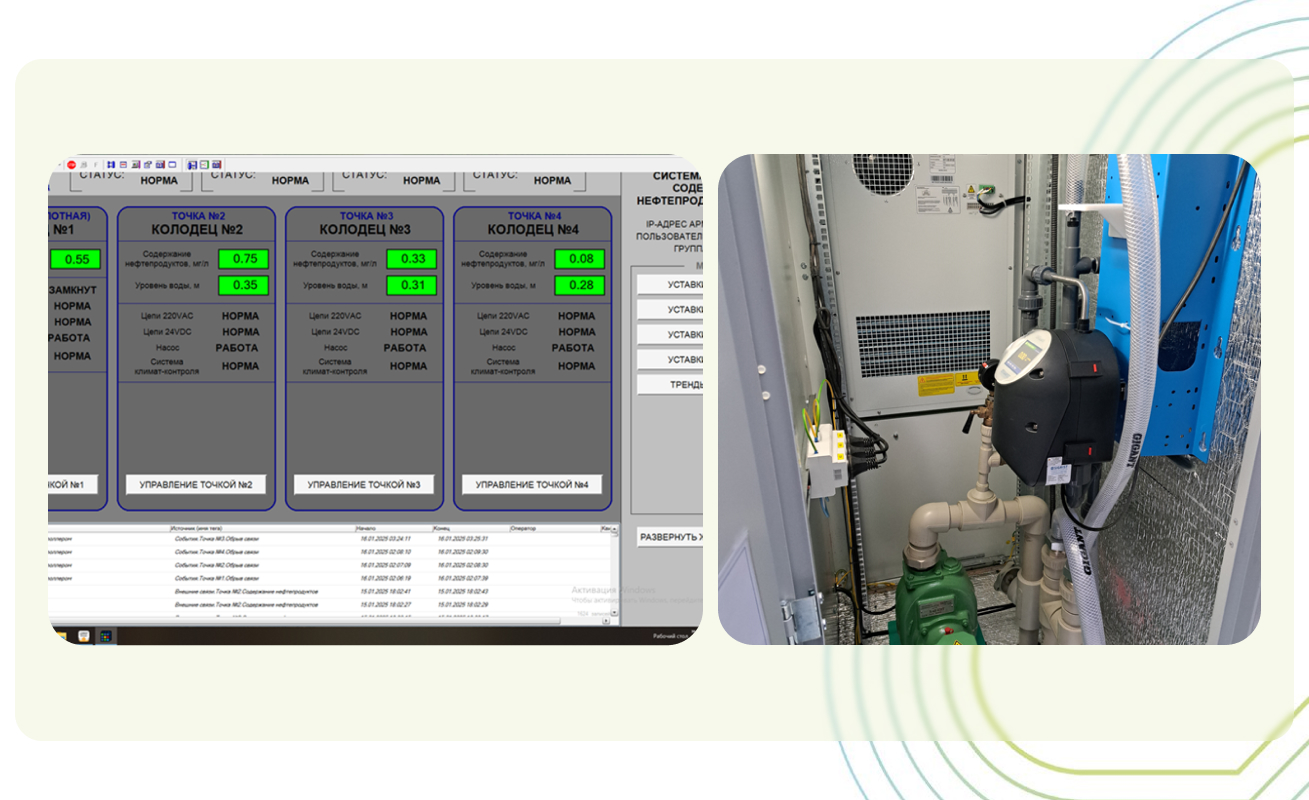This screenshot has width=1309, height=800.
Task: Select log entry starting 15.01.2025 18:02:41
Action: [330, 592]
